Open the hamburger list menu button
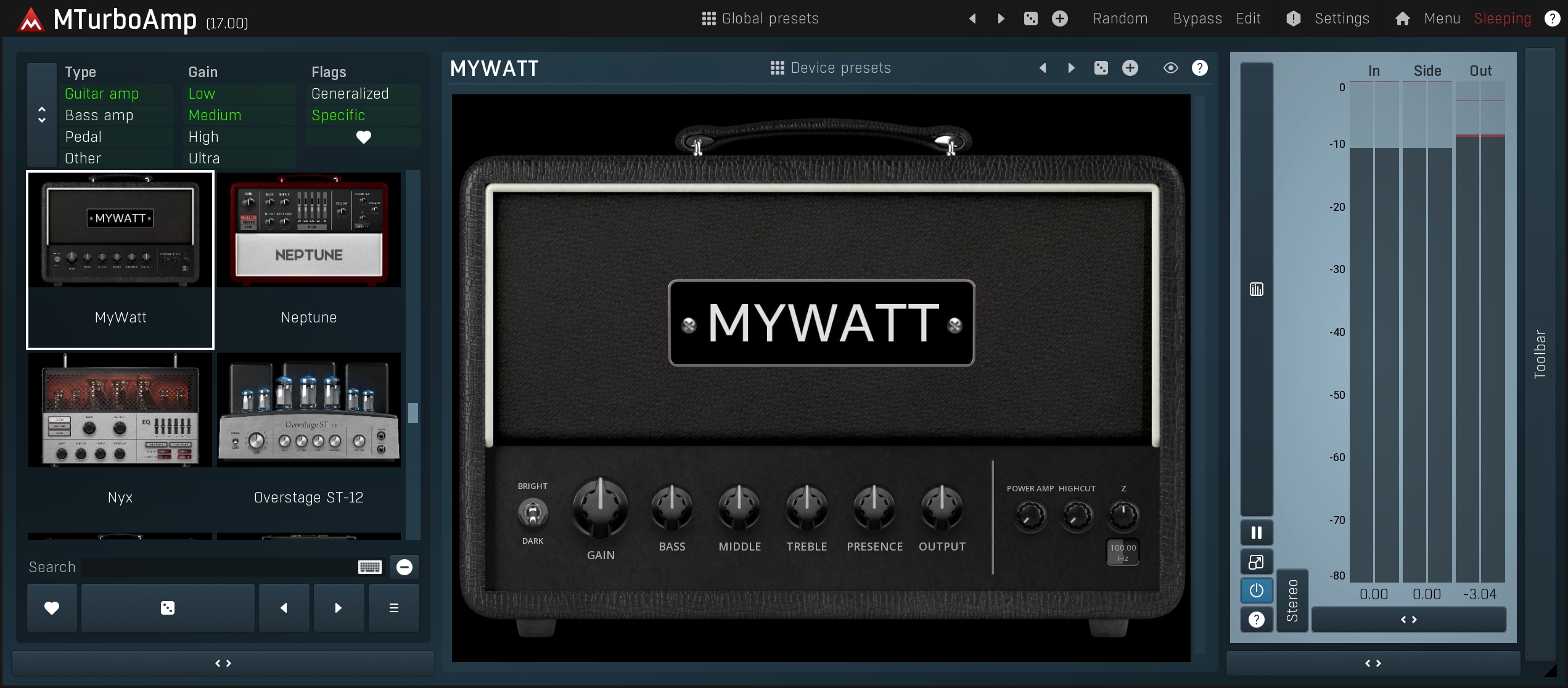The height and width of the screenshot is (688, 1568). [393, 608]
